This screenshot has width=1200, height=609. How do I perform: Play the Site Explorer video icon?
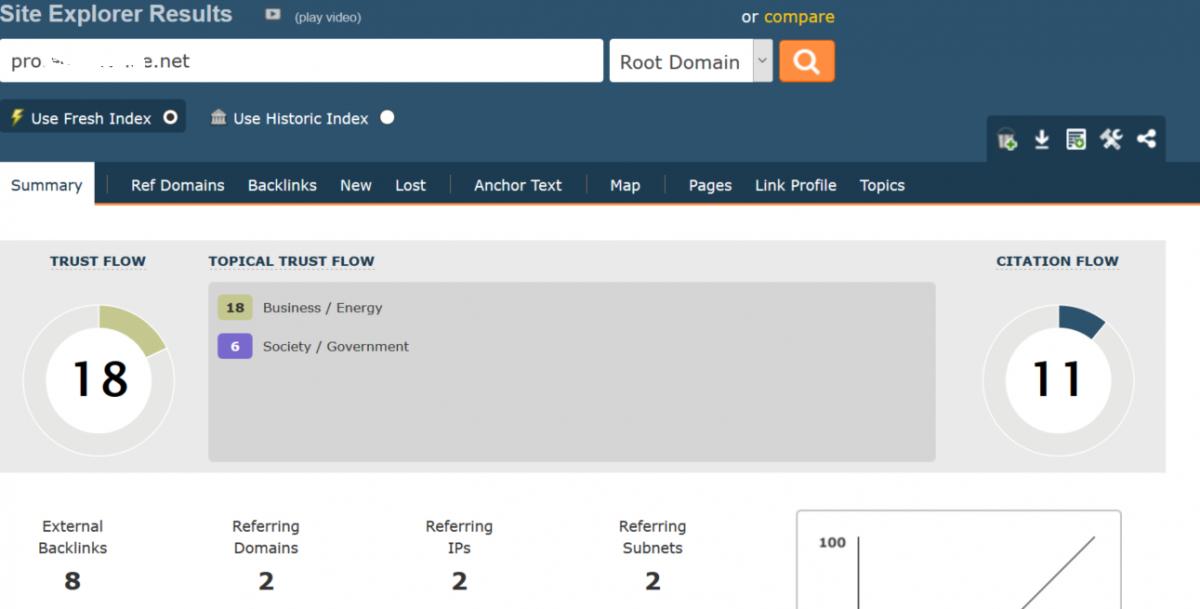pos(273,15)
